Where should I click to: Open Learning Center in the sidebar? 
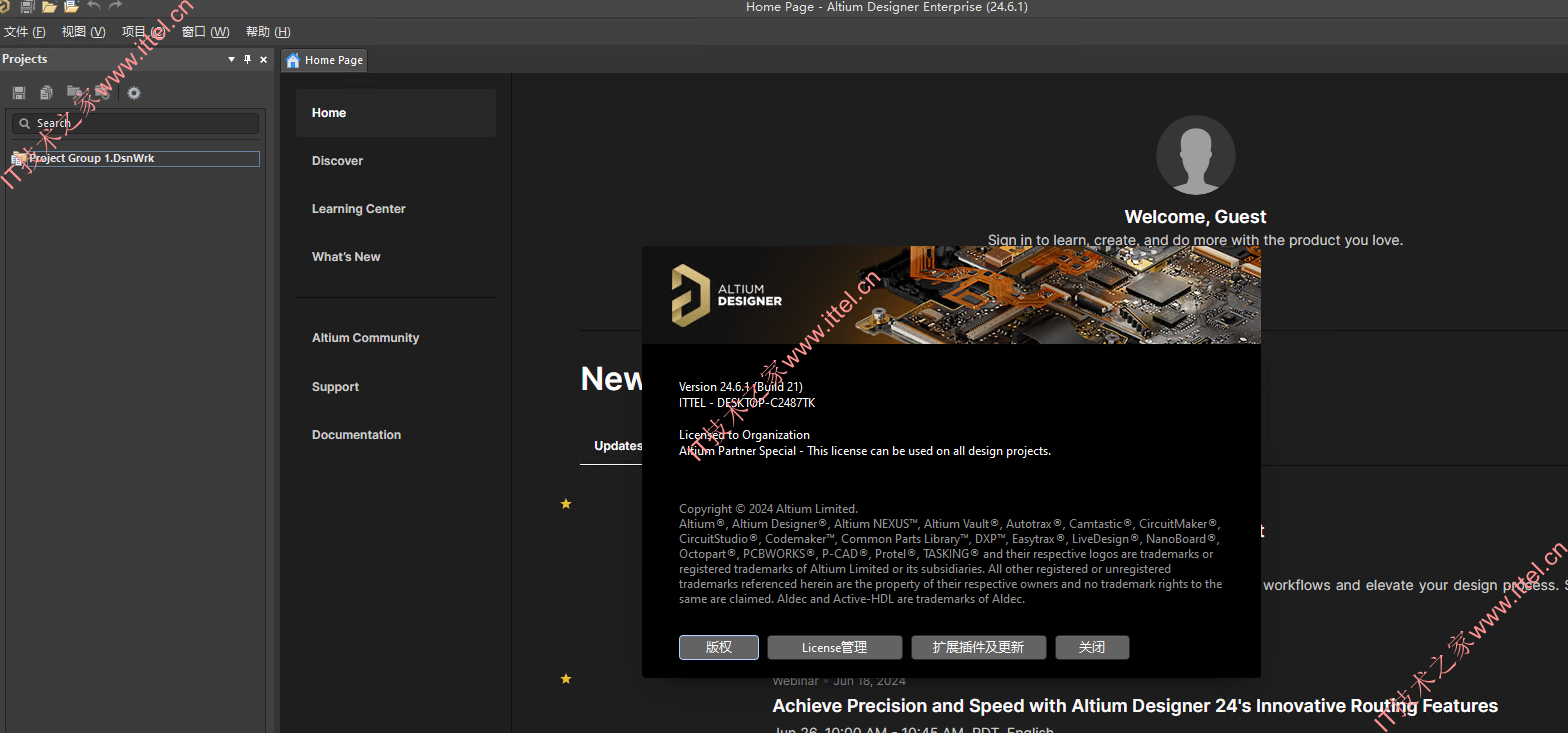[358, 209]
